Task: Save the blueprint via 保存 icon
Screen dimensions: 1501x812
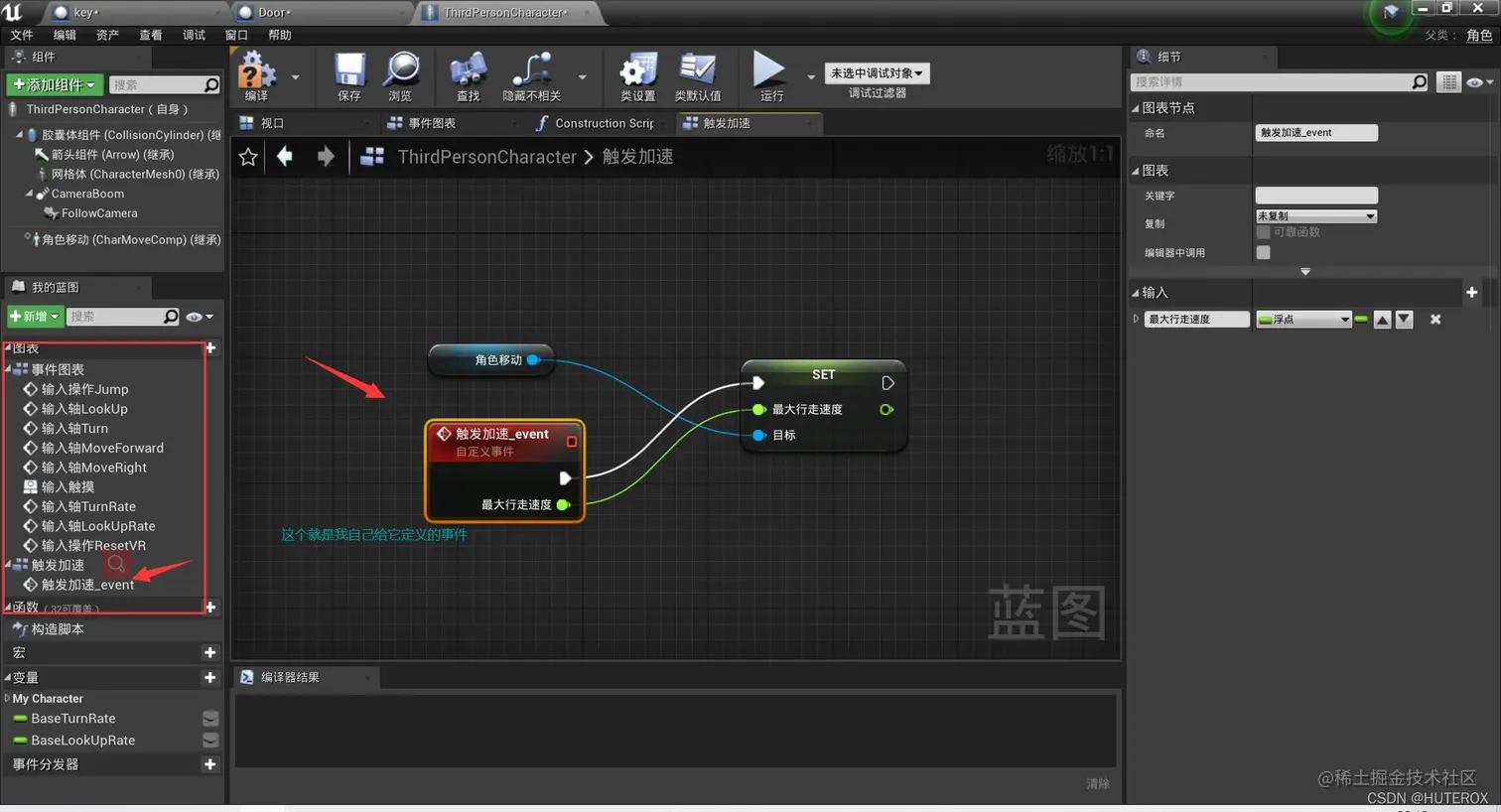Action: point(349,75)
